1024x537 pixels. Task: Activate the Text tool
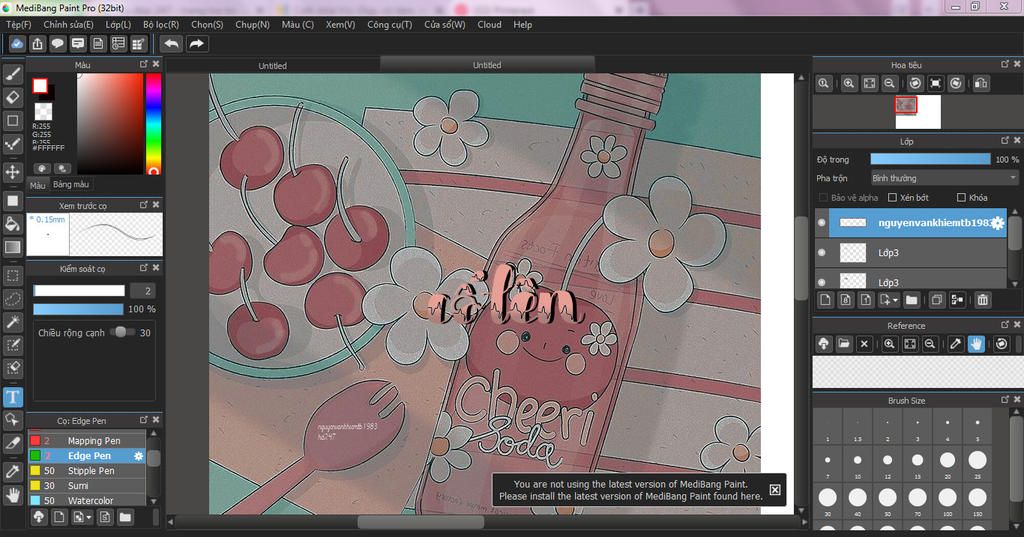point(12,397)
